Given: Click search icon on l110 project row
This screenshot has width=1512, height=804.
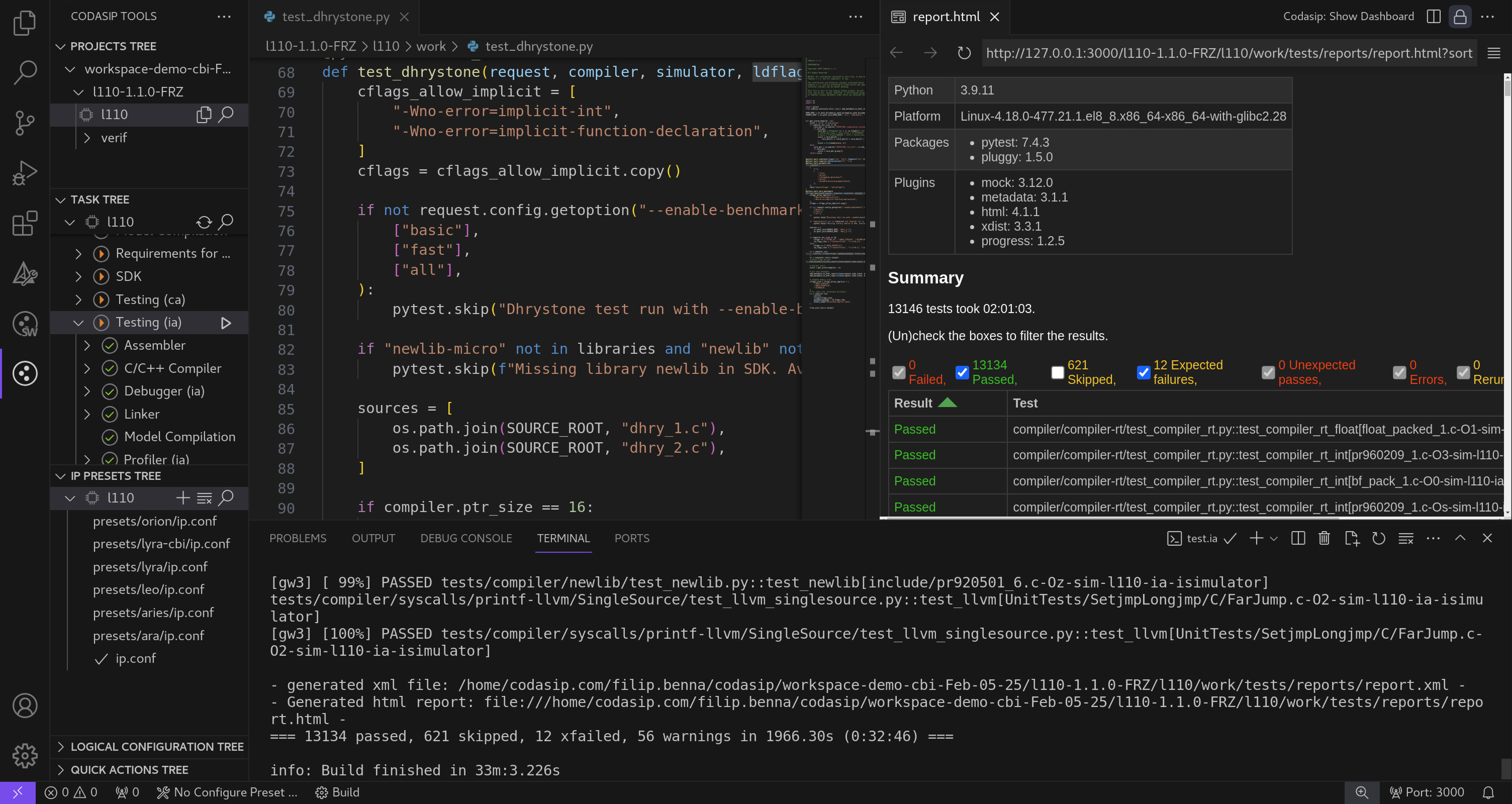Looking at the screenshot, I should (226, 114).
